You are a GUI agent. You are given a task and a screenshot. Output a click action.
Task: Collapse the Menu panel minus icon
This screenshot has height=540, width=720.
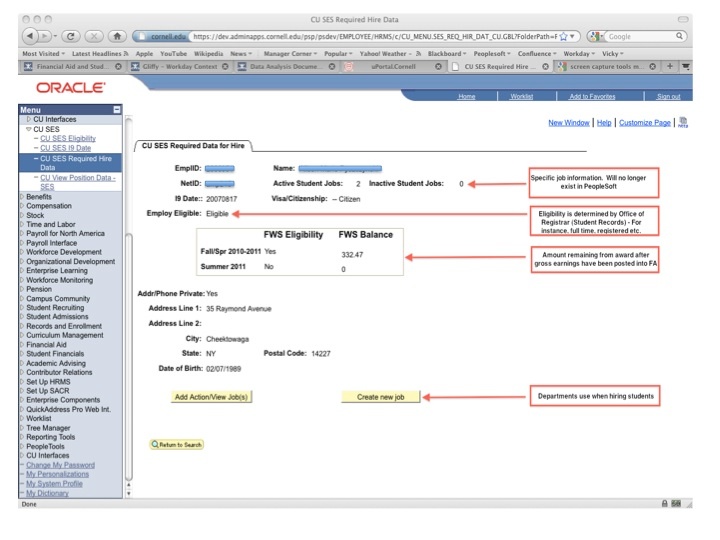[x=117, y=109]
